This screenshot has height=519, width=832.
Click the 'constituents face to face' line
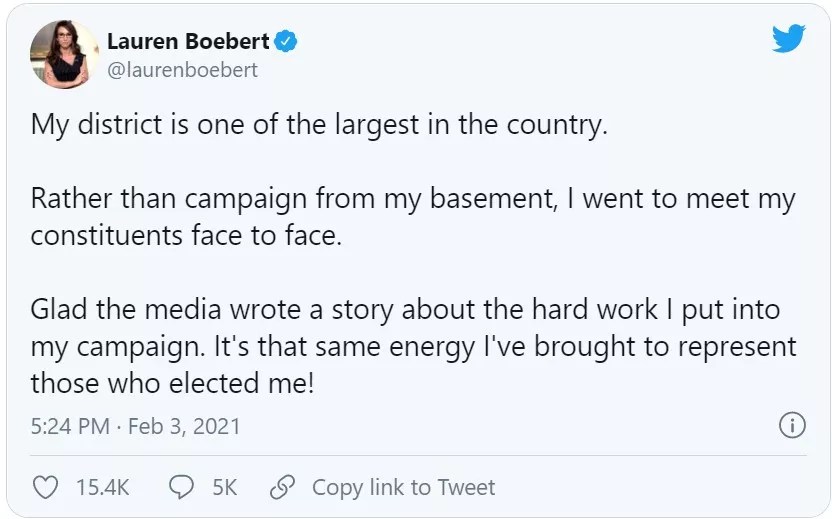193,235
